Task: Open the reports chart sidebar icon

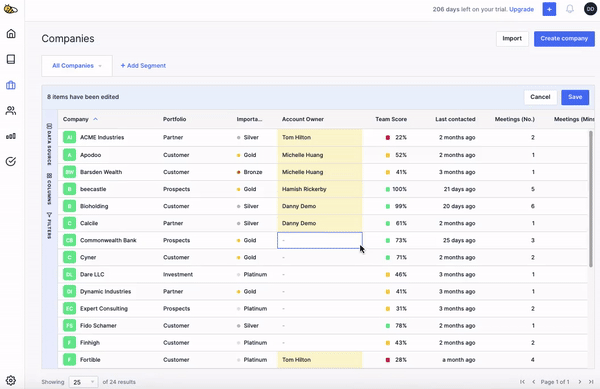Action: point(11,136)
